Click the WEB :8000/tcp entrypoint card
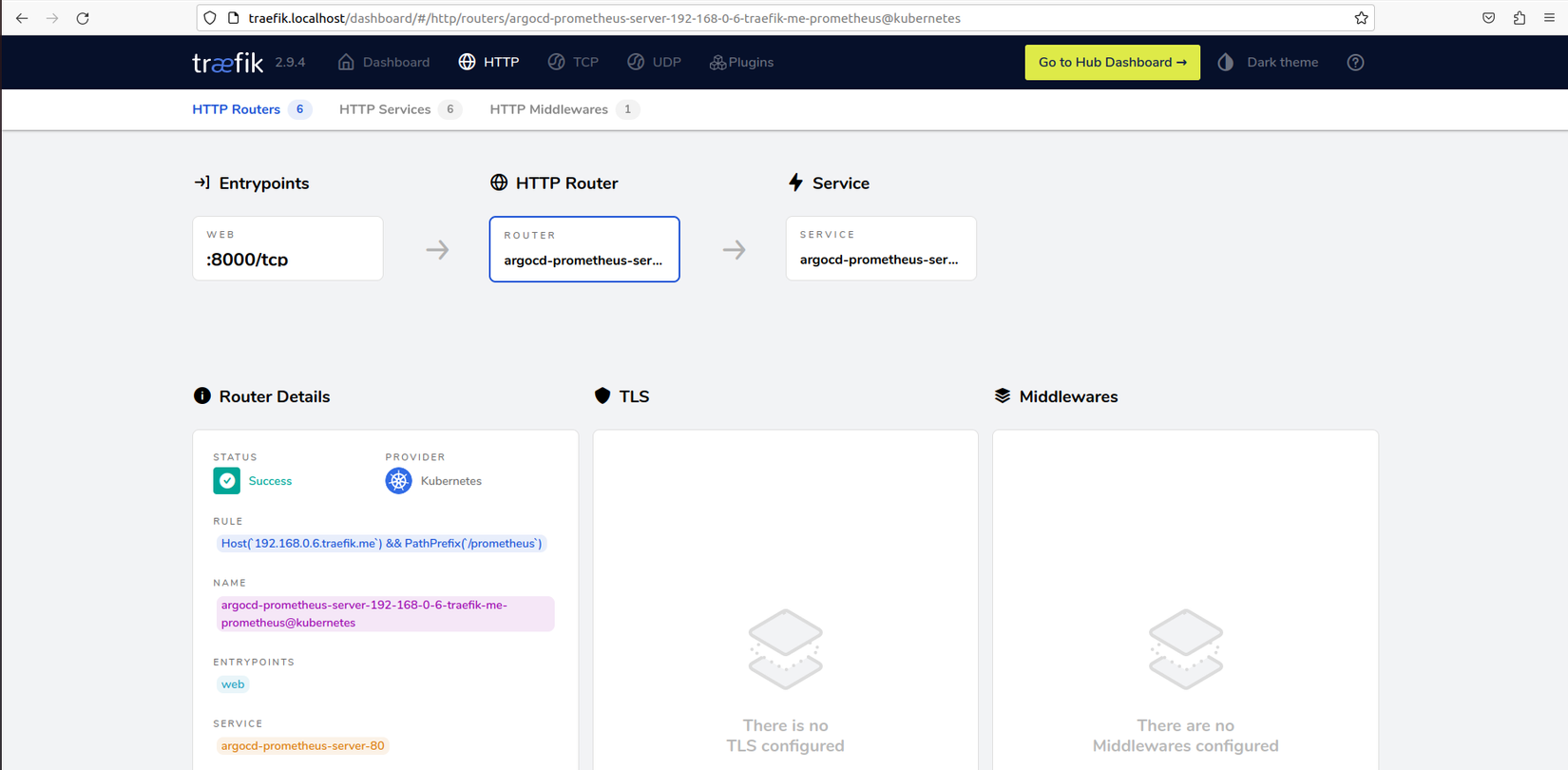This screenshot has height=770, width=1568. 288,248
